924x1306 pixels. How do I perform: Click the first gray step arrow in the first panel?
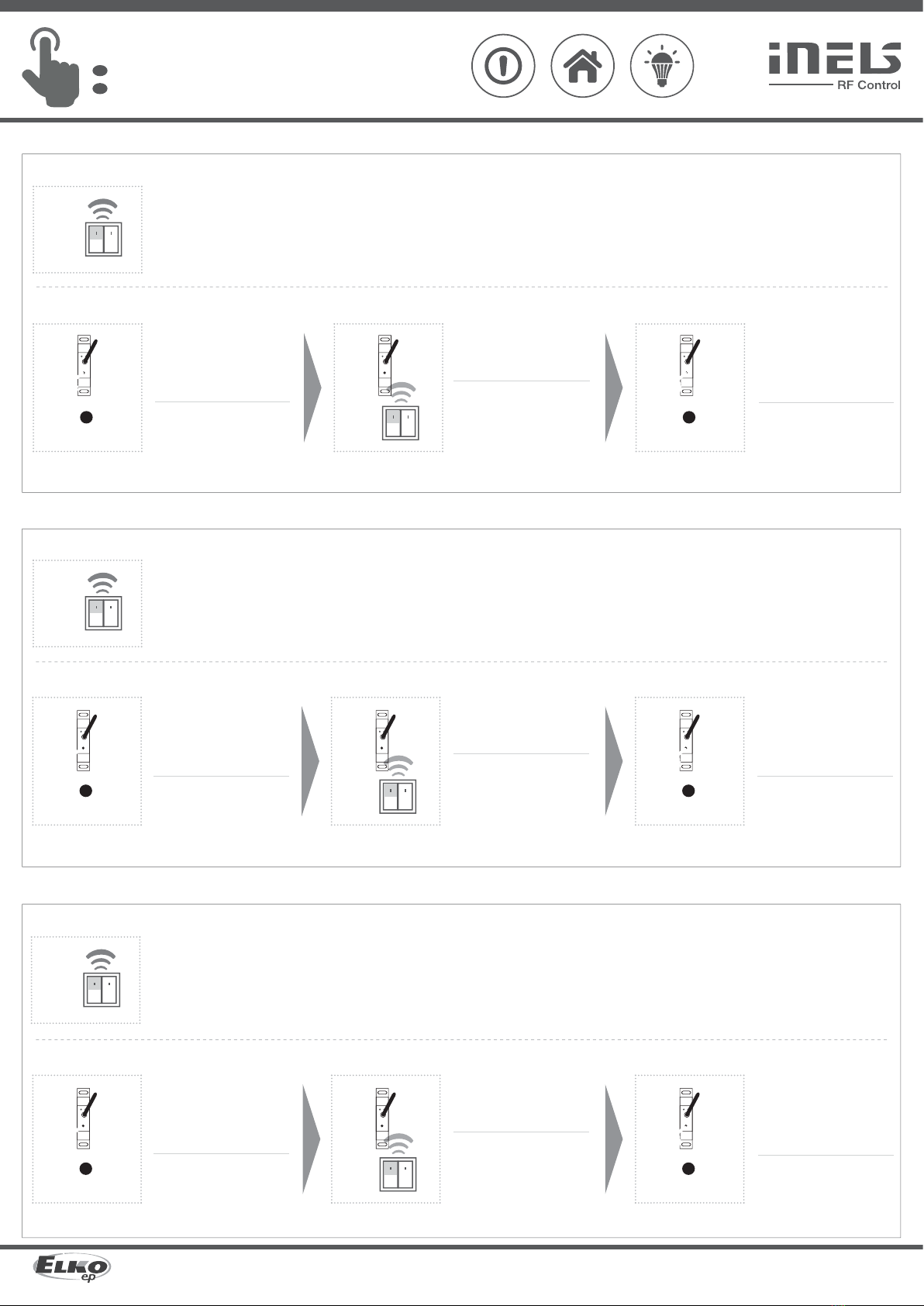pyautogui.click(x=312, y=388)
